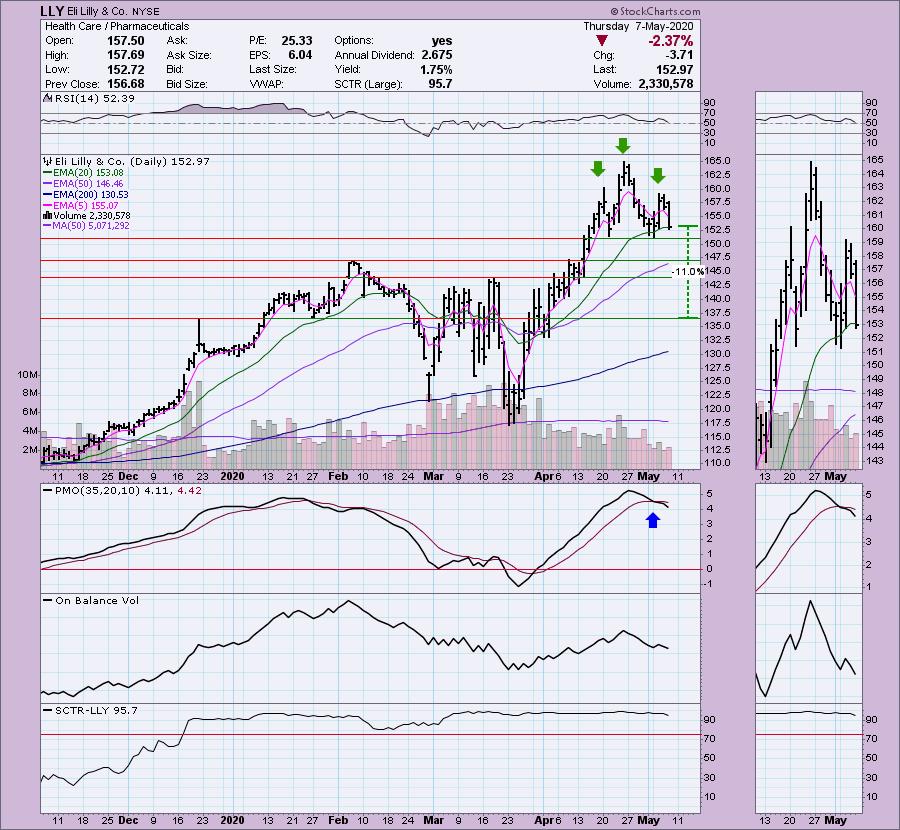The width and height of the screenshot is (900, 830).
Task: Click the volume bars icon in the legend
Action: point(48,216)
